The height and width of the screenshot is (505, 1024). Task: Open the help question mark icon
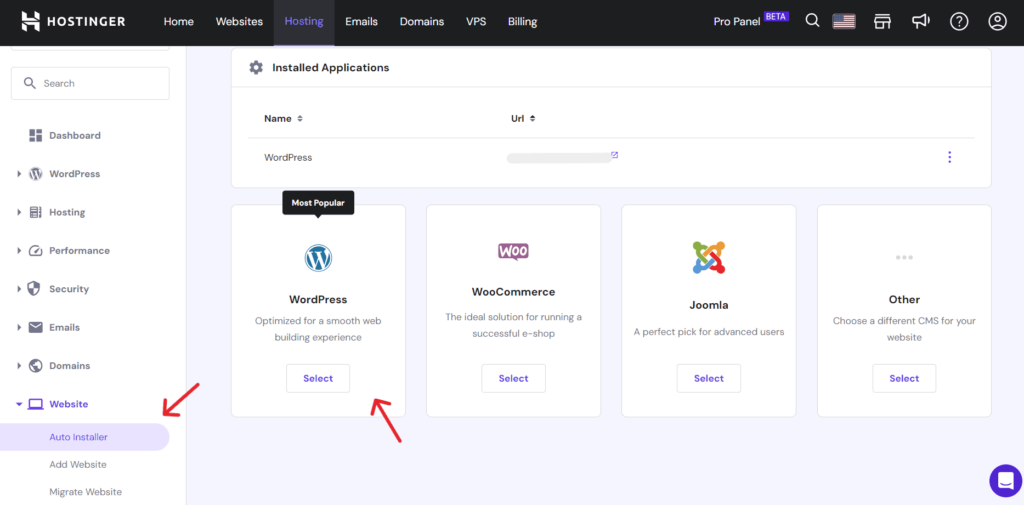959,22
